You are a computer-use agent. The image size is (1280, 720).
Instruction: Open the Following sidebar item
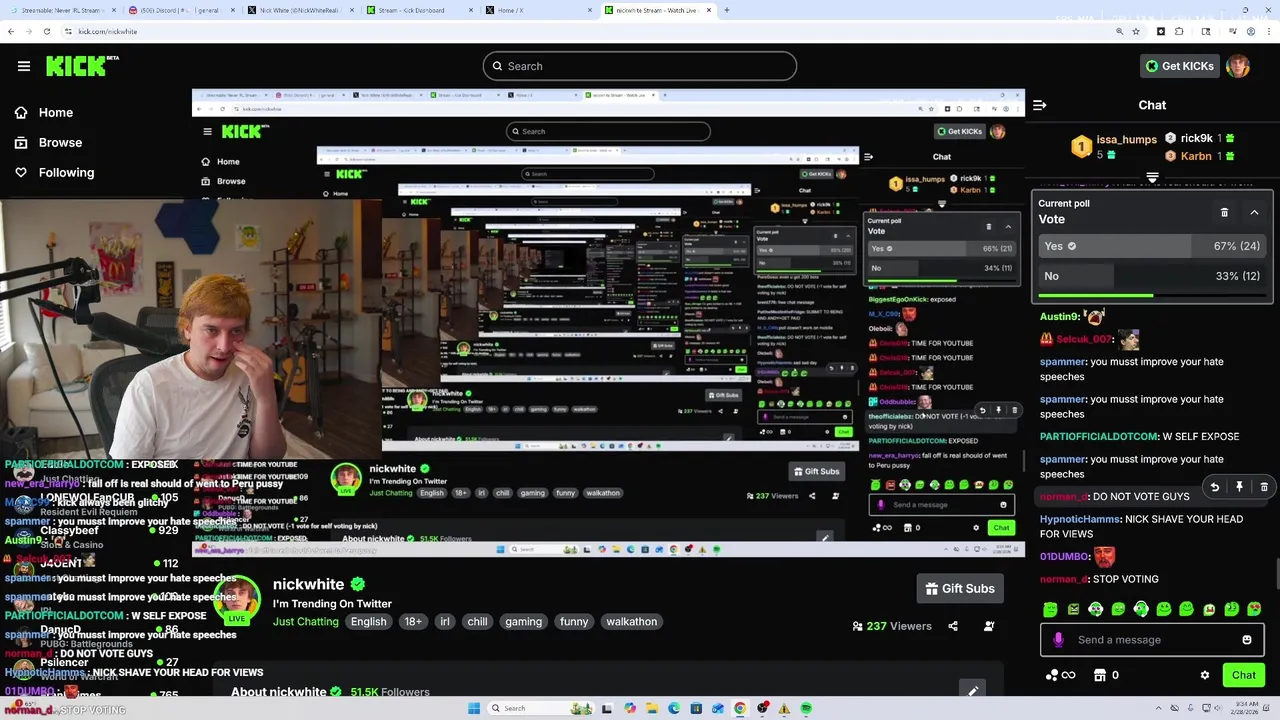[54, 172]
